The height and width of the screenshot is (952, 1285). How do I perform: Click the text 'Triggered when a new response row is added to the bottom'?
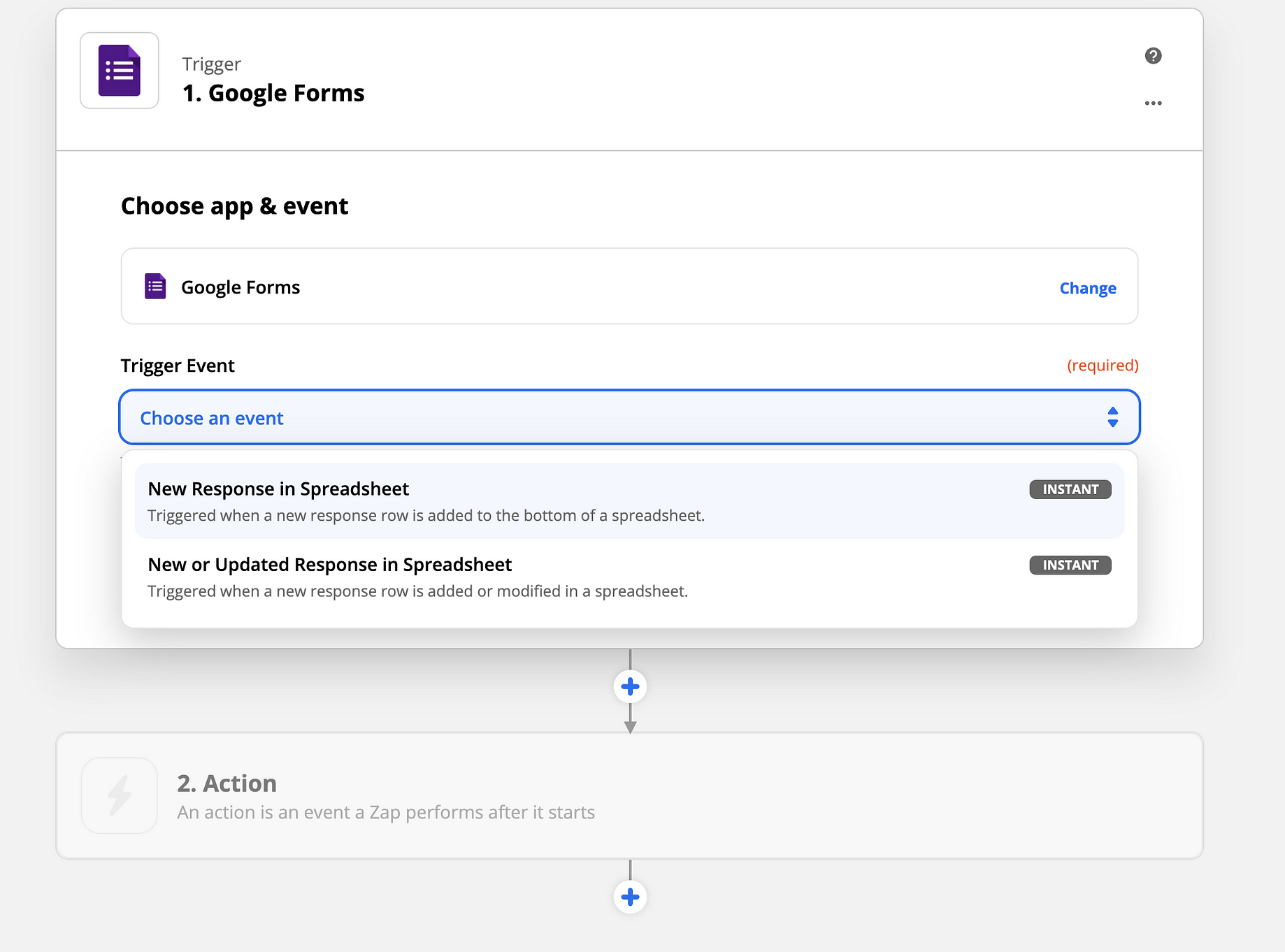426,515
